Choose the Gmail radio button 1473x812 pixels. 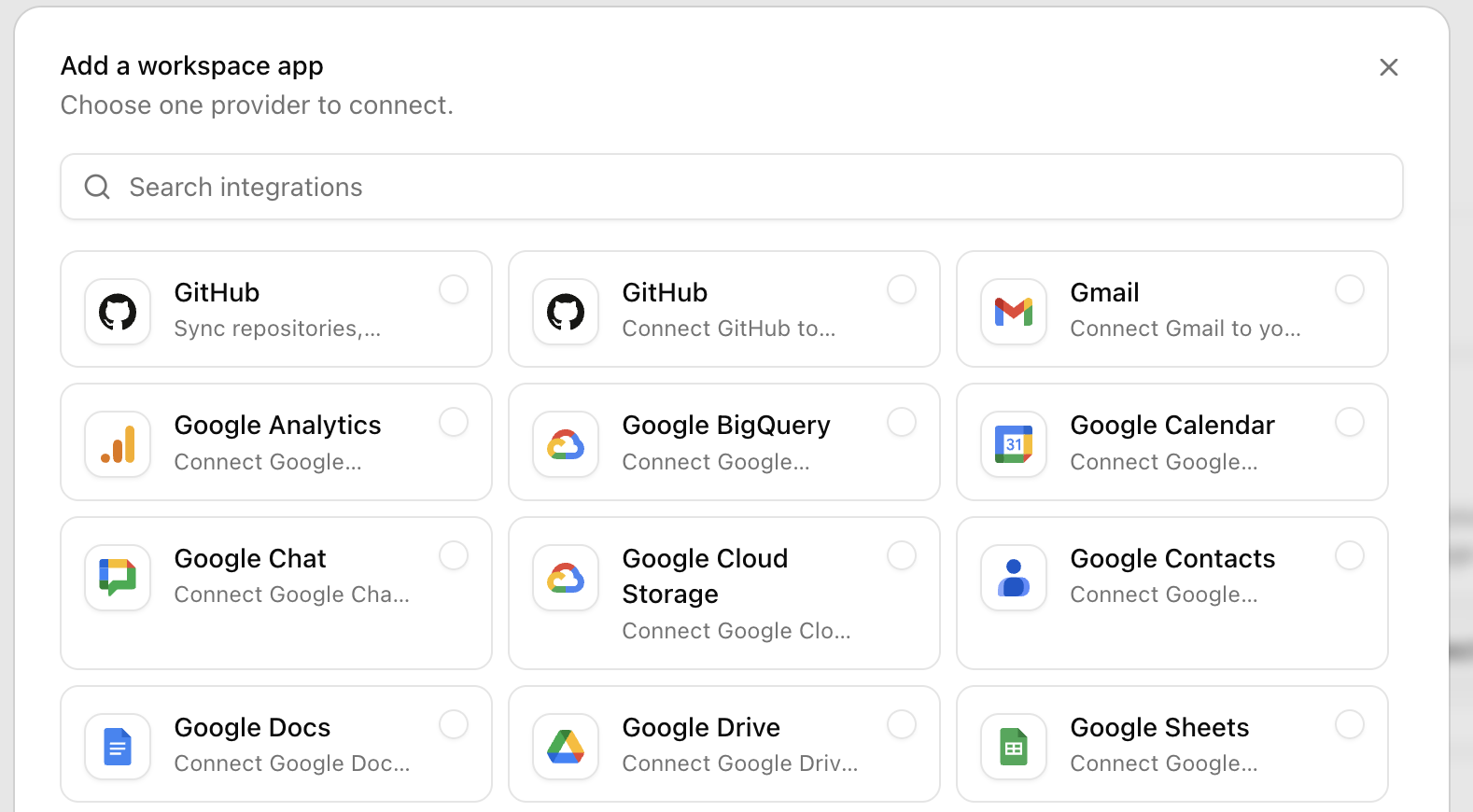[x=1350, y=289]
